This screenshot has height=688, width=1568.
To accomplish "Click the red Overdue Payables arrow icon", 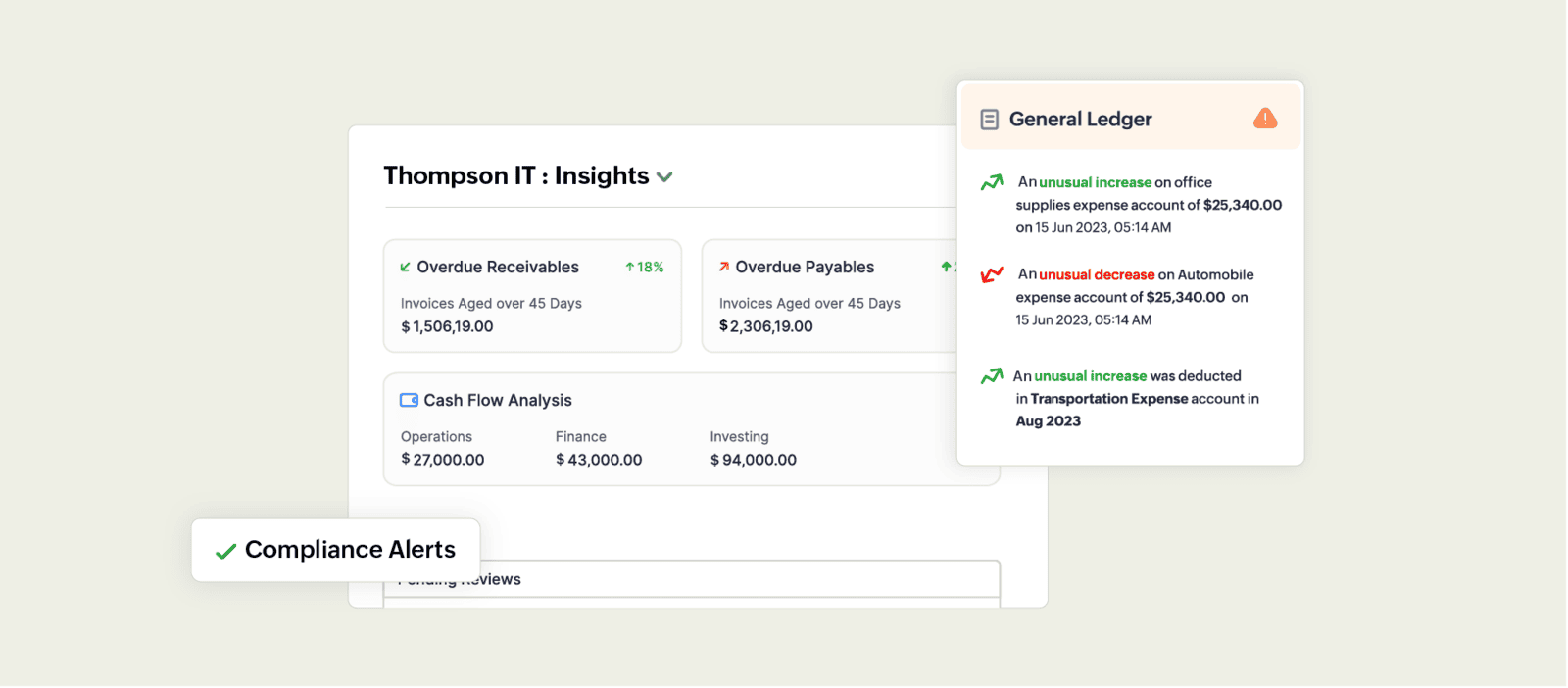I will pos(724,267).
